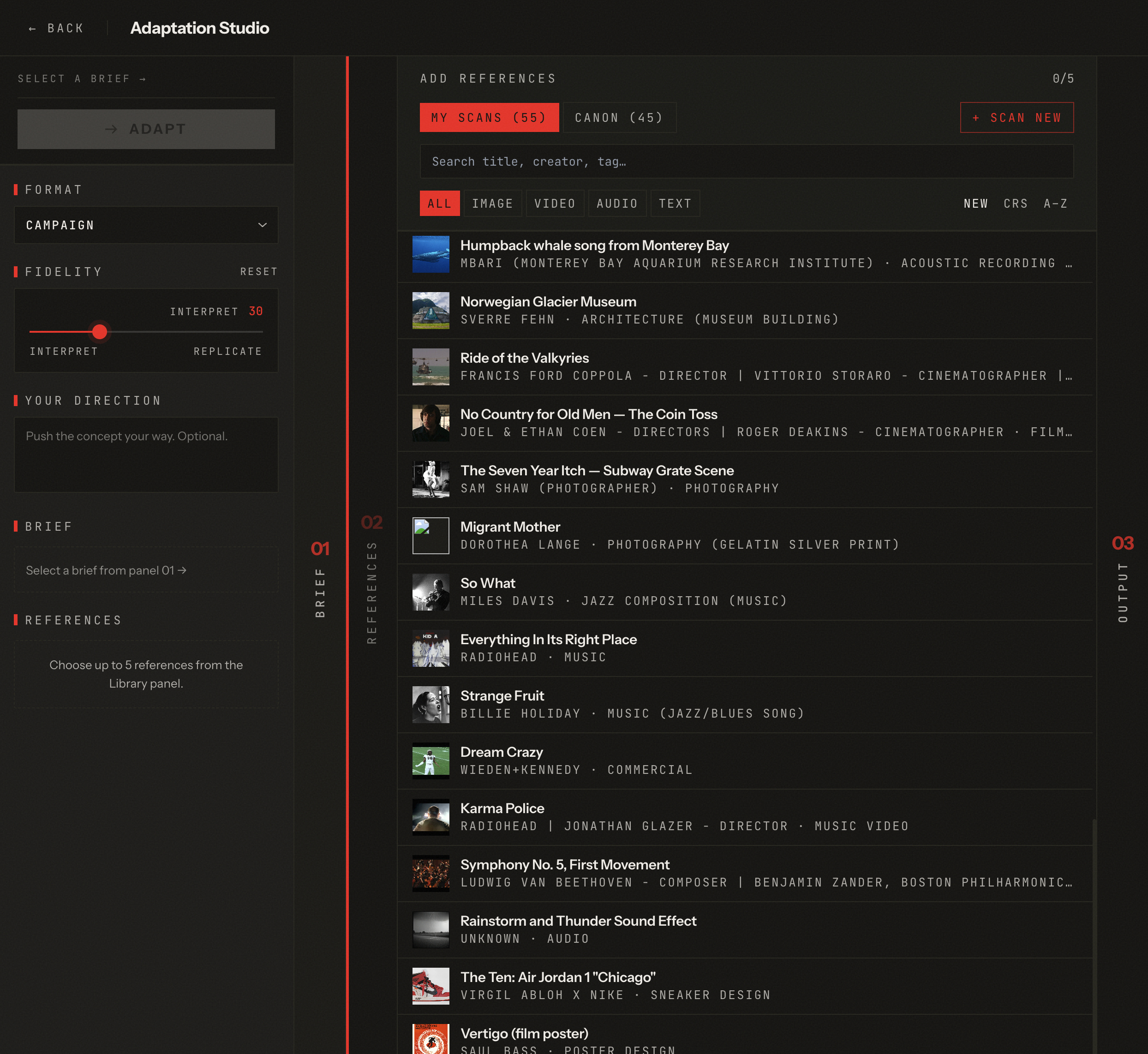Click the references list scrollbar
Screen dimensions: 1148x1054
[x=1094, y=935]
